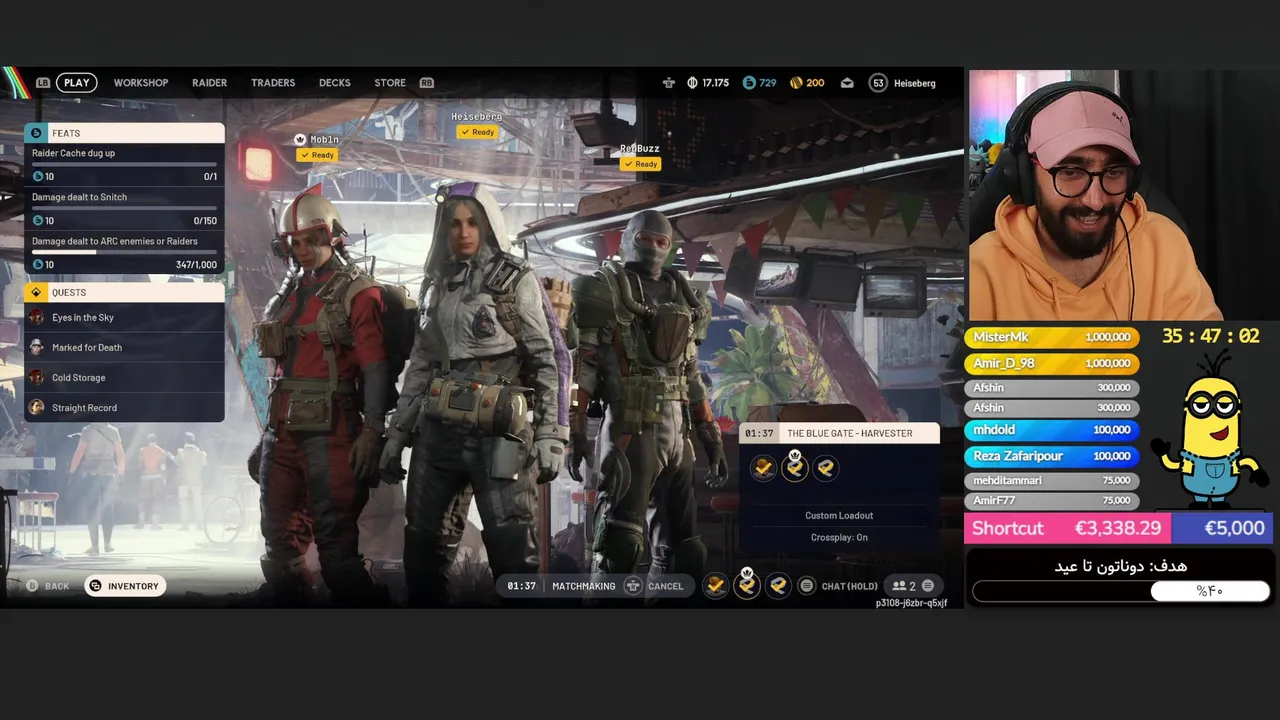Viewport: 1280px width, 720px height.
Task: Select the Eyes in the Sky quest
Action: 124,317
